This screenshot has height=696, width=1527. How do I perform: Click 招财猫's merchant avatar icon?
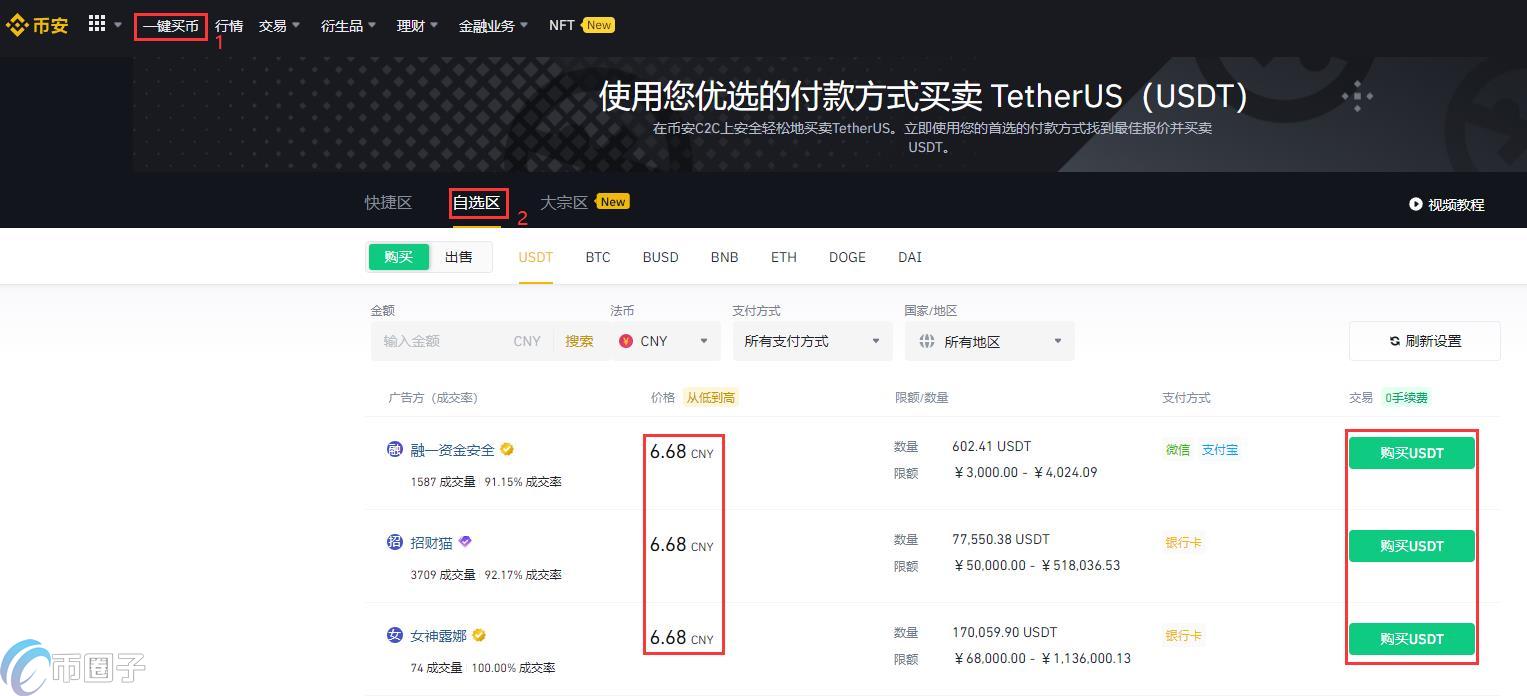click(x=394, y=542)
